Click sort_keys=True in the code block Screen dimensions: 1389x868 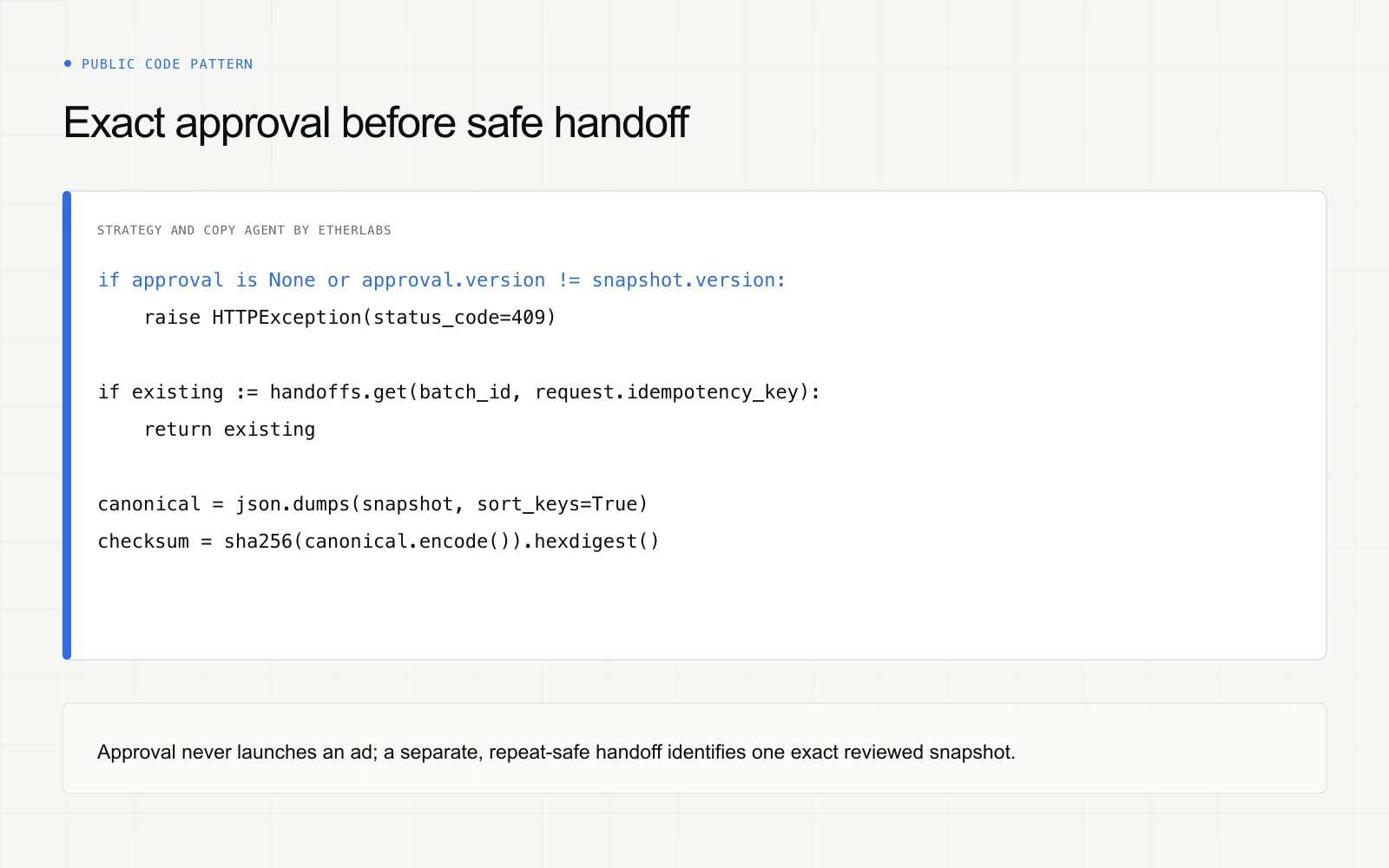click(557, 504)
